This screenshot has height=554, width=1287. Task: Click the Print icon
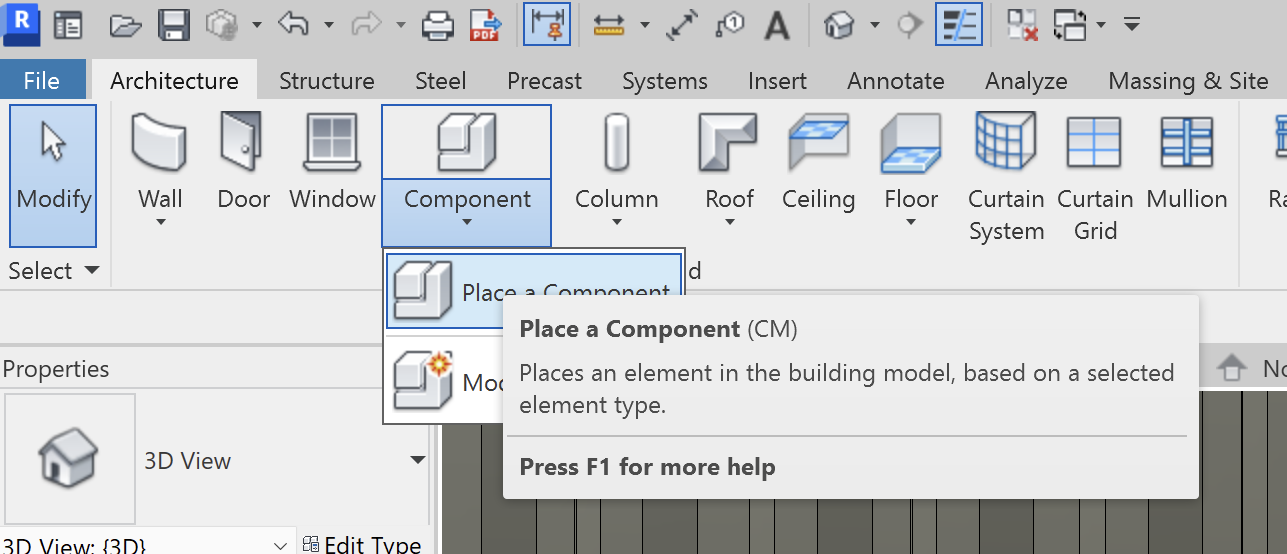pyautogui.click(x=438, y=25)
